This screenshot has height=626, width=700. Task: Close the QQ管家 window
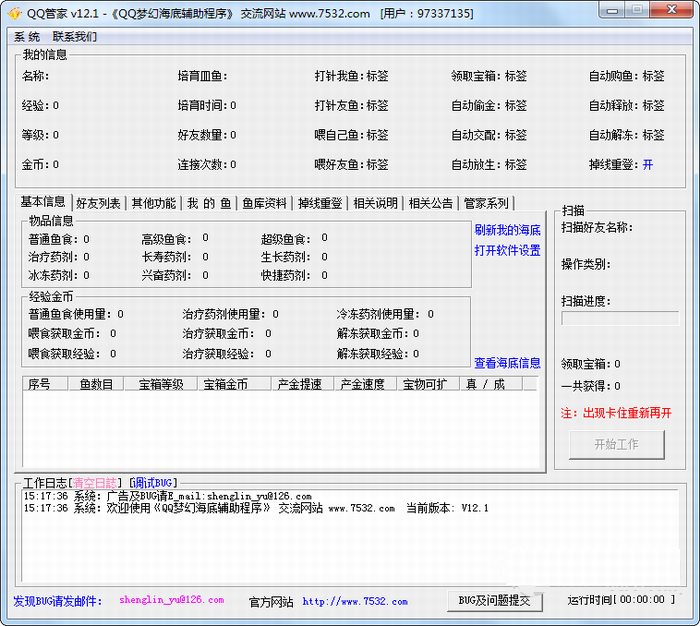click(x=672, y=10)
